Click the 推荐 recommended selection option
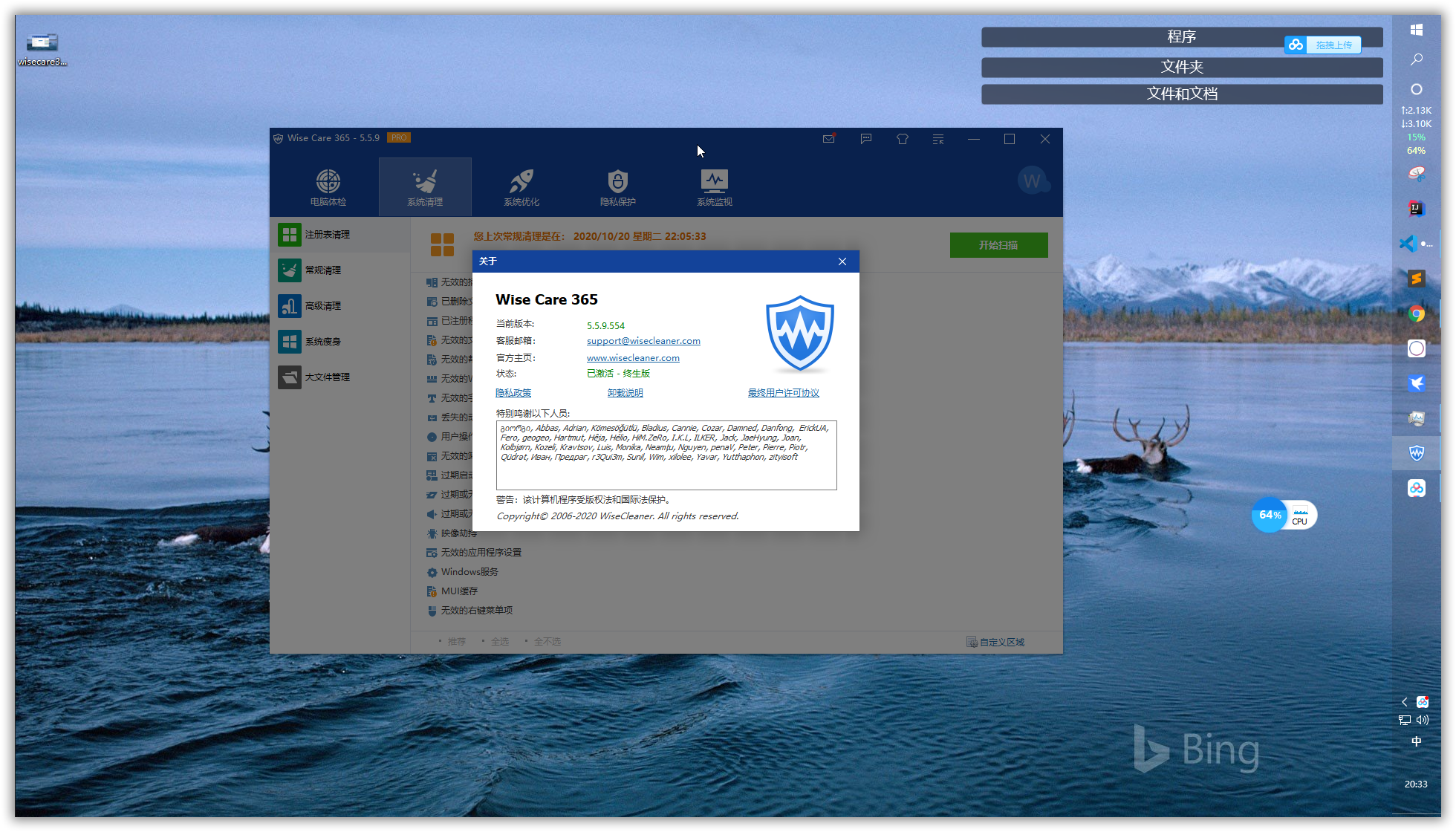 [x=452, y=642]
